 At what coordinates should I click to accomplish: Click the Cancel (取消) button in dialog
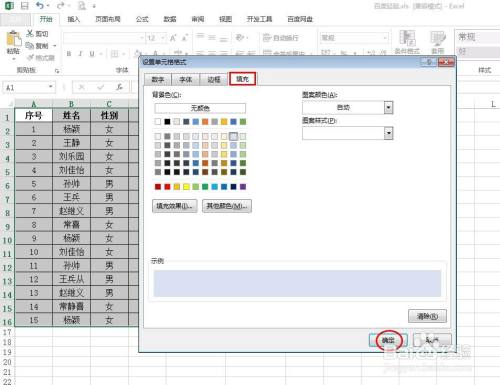432,340
